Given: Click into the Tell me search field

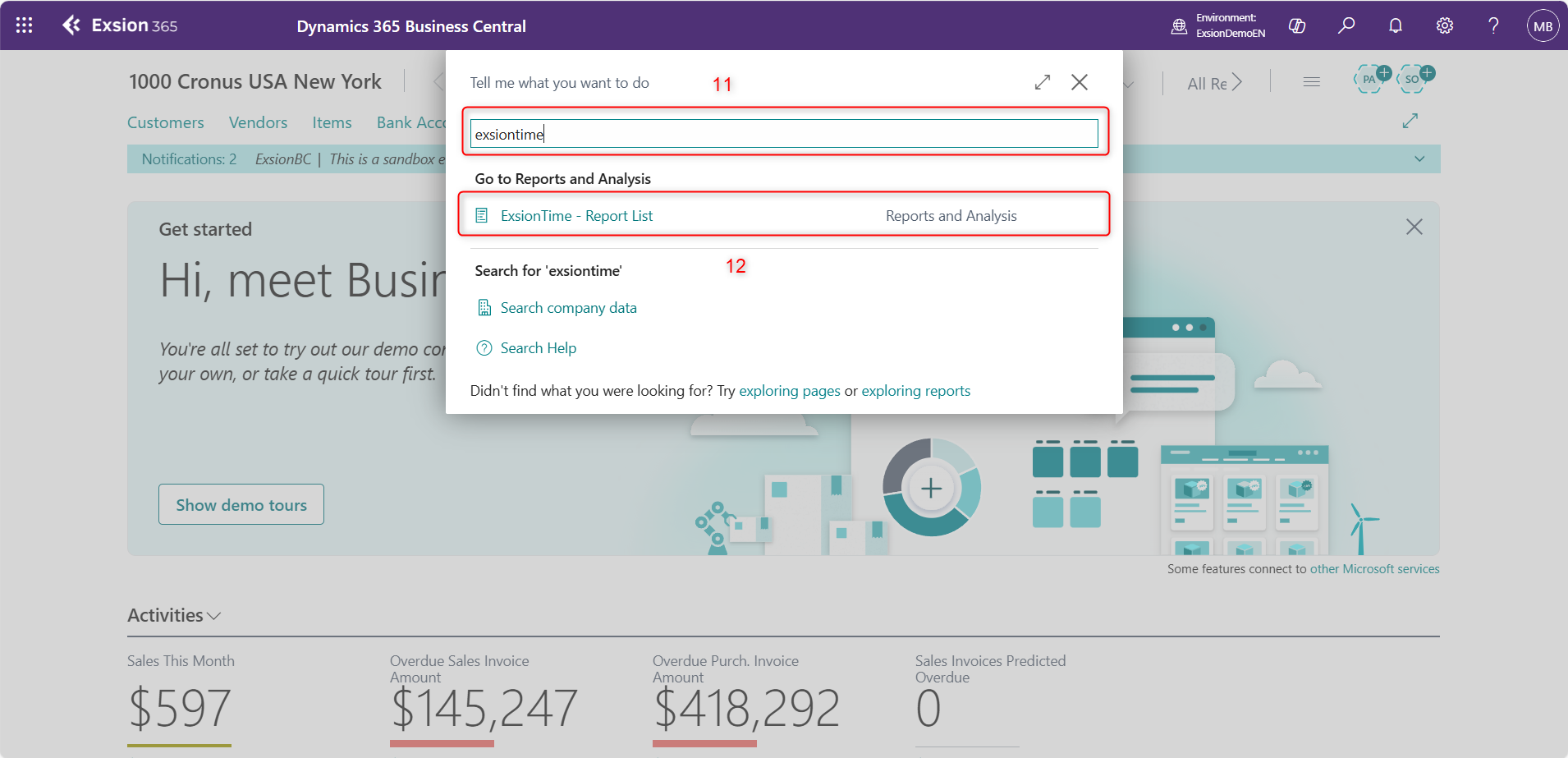Looking at the screenshot, I should 784,134.
